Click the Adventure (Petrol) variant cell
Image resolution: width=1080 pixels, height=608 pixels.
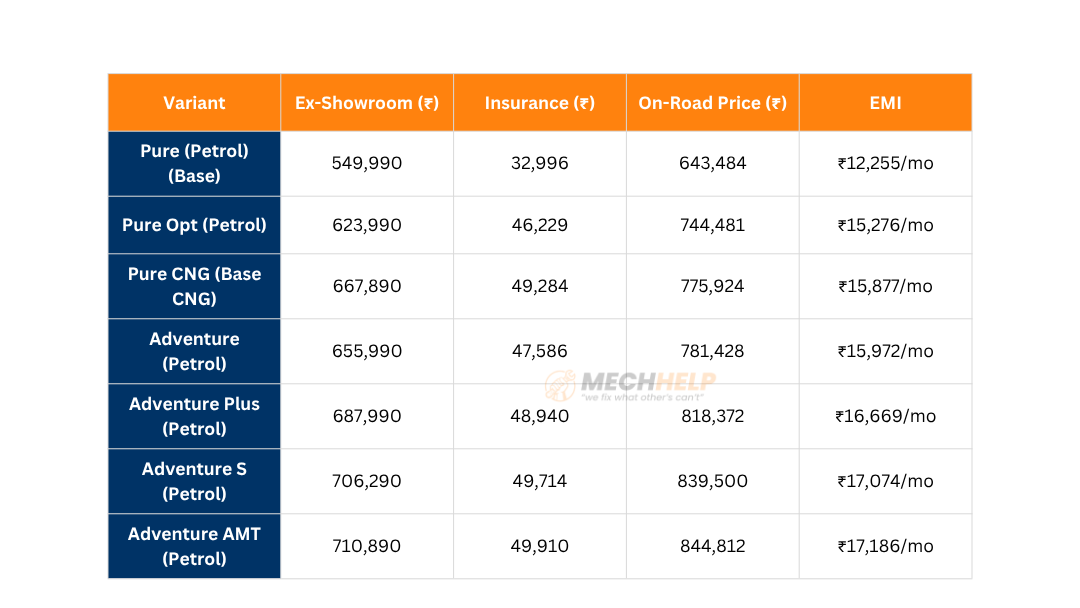(x=194, y=351)
